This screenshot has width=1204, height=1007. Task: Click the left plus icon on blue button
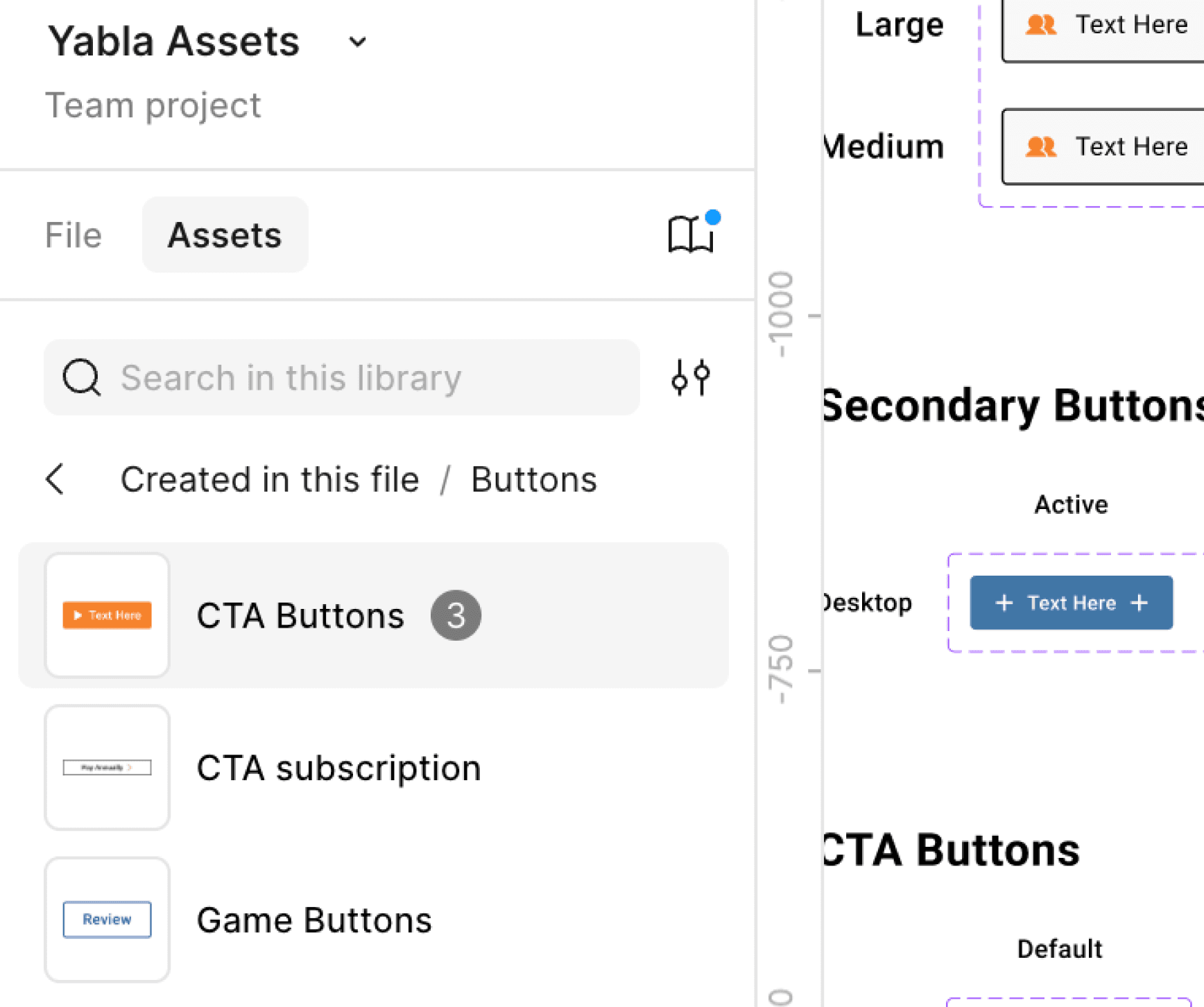coord(1004,603)
